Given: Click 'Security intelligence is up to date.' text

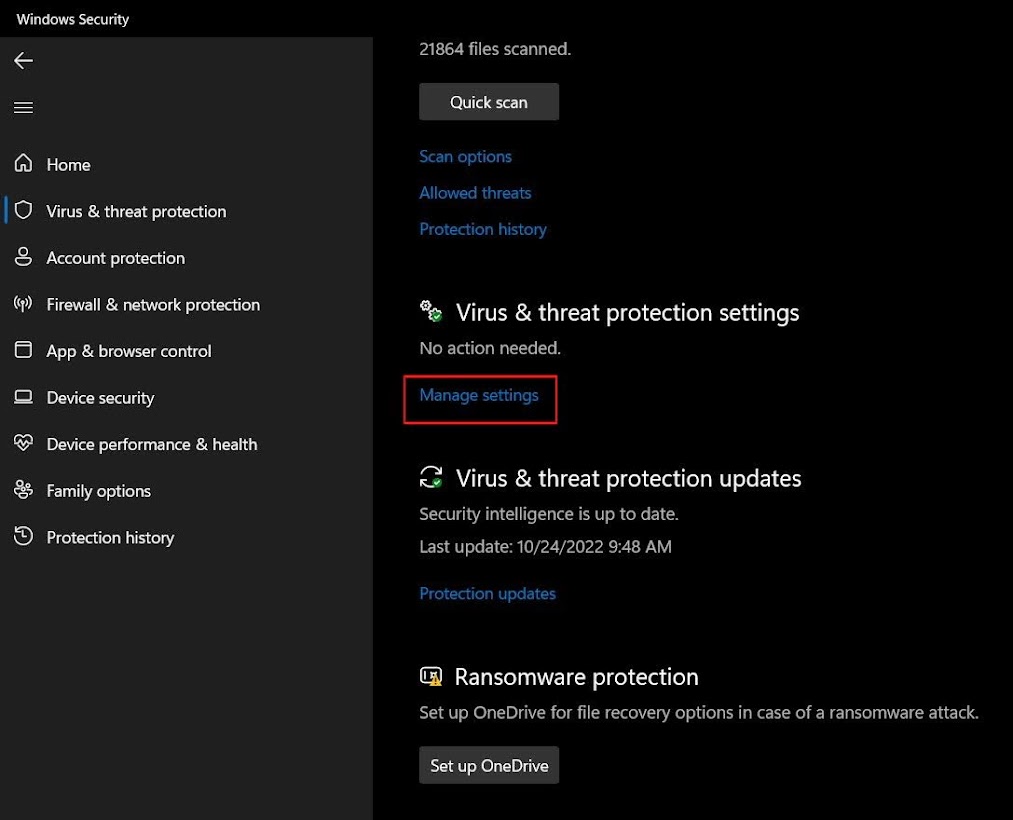Looking at the screenshot, I should point(548,514).
